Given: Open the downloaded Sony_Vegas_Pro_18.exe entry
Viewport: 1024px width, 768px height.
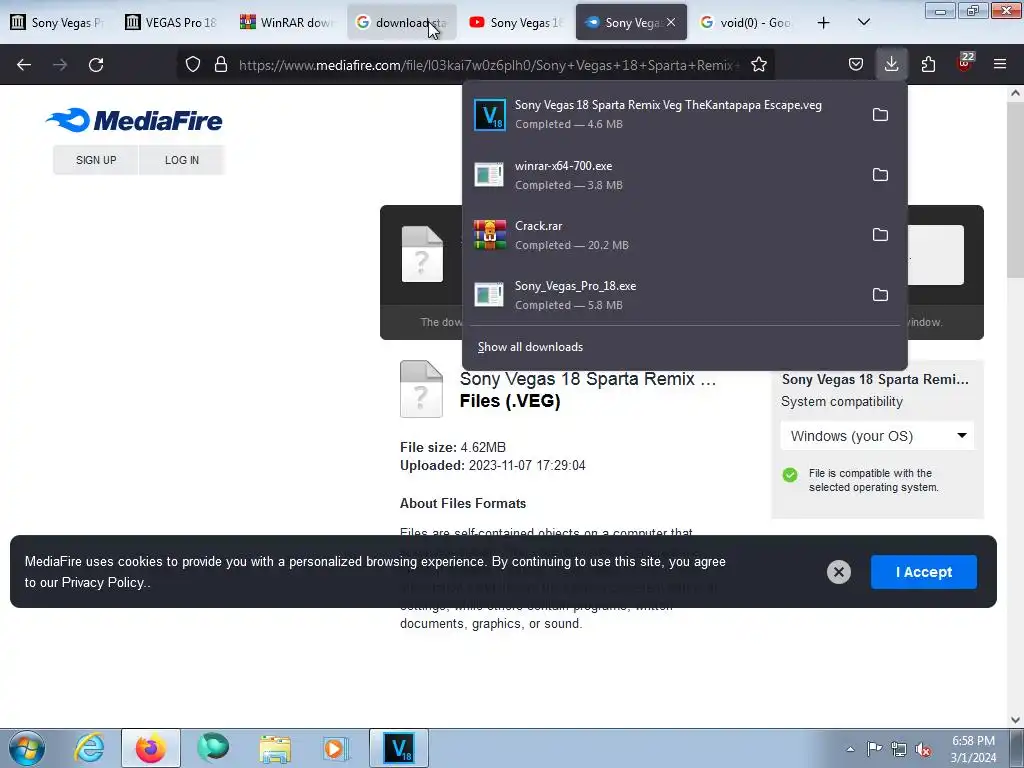Looking at the screenshot, I should (x=661, y=295).
